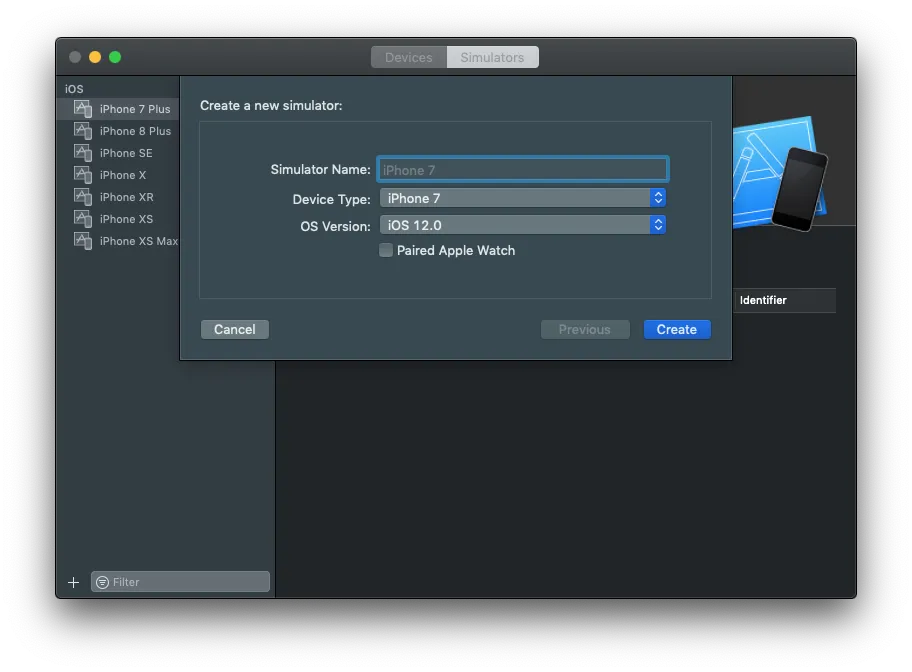The height and width of the screenshot is (672, 912).
Task: Click the green zoom window button
Action: coord(115,57)
